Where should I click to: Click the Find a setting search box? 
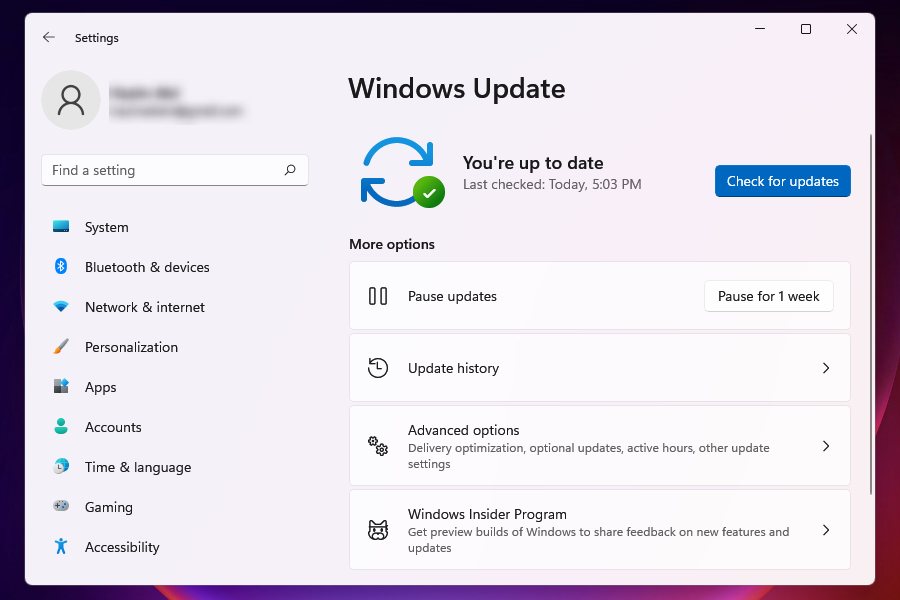pyautogui.click(x=175, y=170)
